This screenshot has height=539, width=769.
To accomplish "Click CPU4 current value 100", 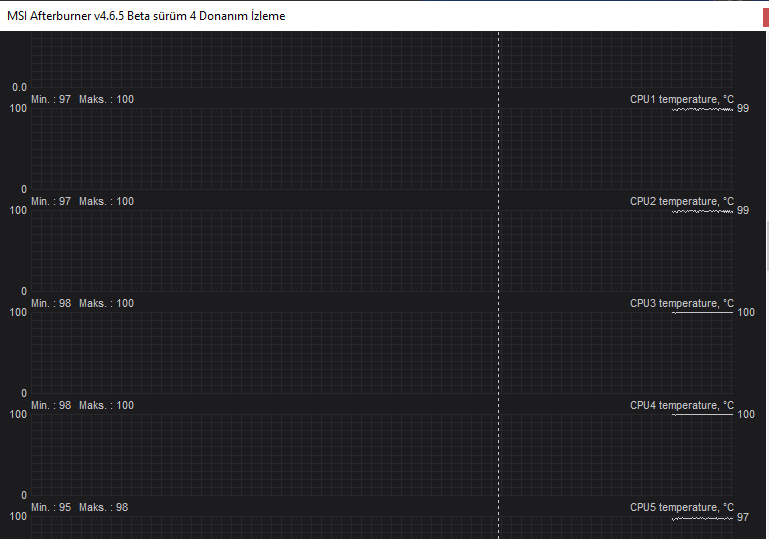I will [745, 414].
